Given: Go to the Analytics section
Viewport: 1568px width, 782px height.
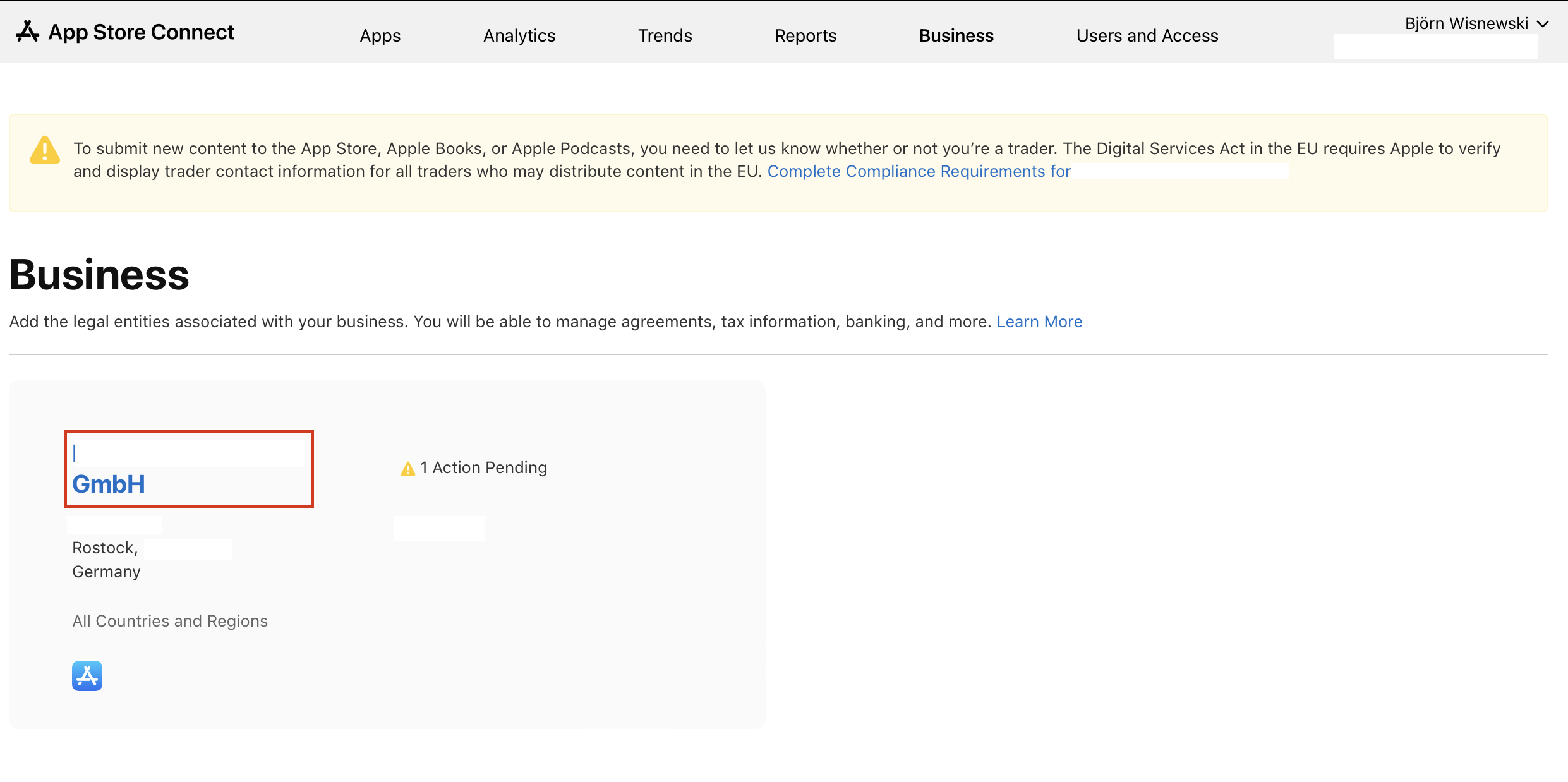Looking at the screenshot, I should point(519,36).
